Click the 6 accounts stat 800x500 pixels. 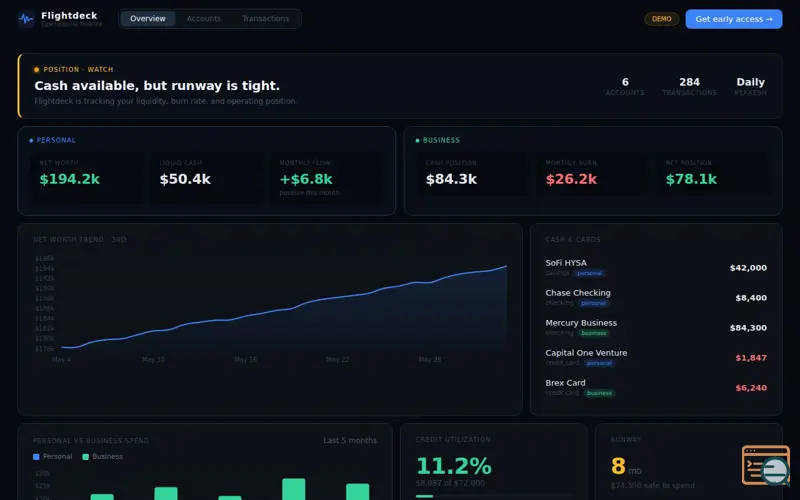[625, 86]
